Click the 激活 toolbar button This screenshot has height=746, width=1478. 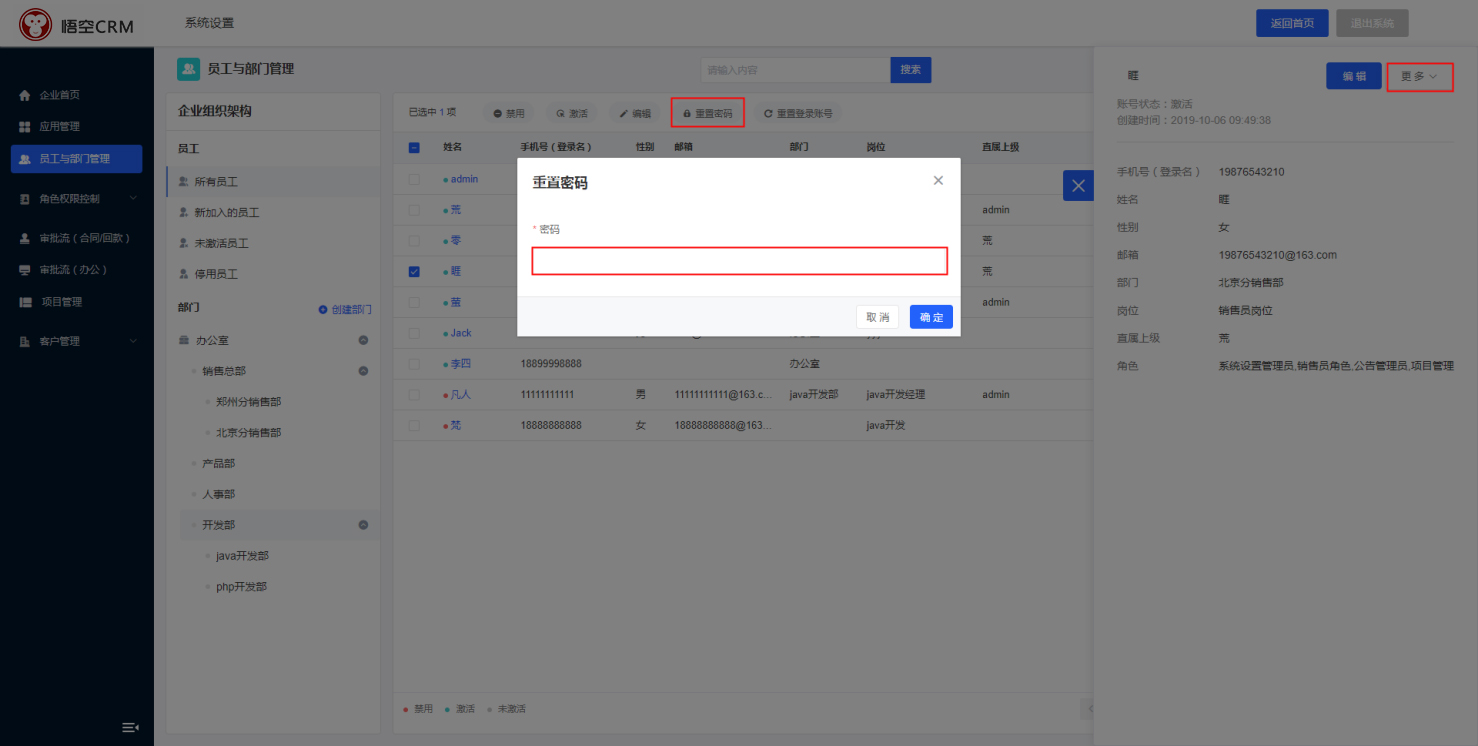pyautogui.click(x=572, y=114)
